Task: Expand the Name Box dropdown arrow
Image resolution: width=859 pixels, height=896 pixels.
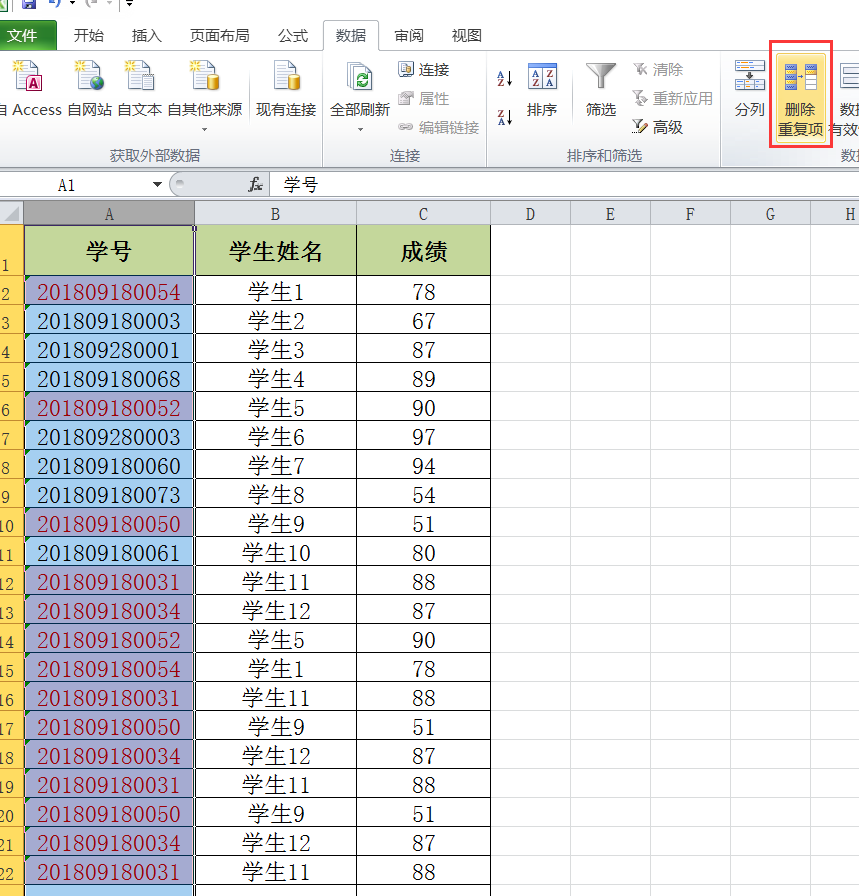Action: [x=157, y=185]
